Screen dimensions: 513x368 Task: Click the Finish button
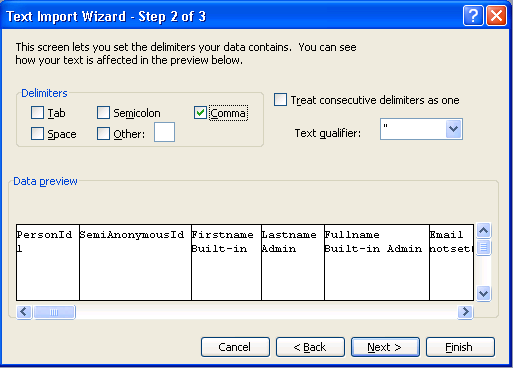coord(460,347)
